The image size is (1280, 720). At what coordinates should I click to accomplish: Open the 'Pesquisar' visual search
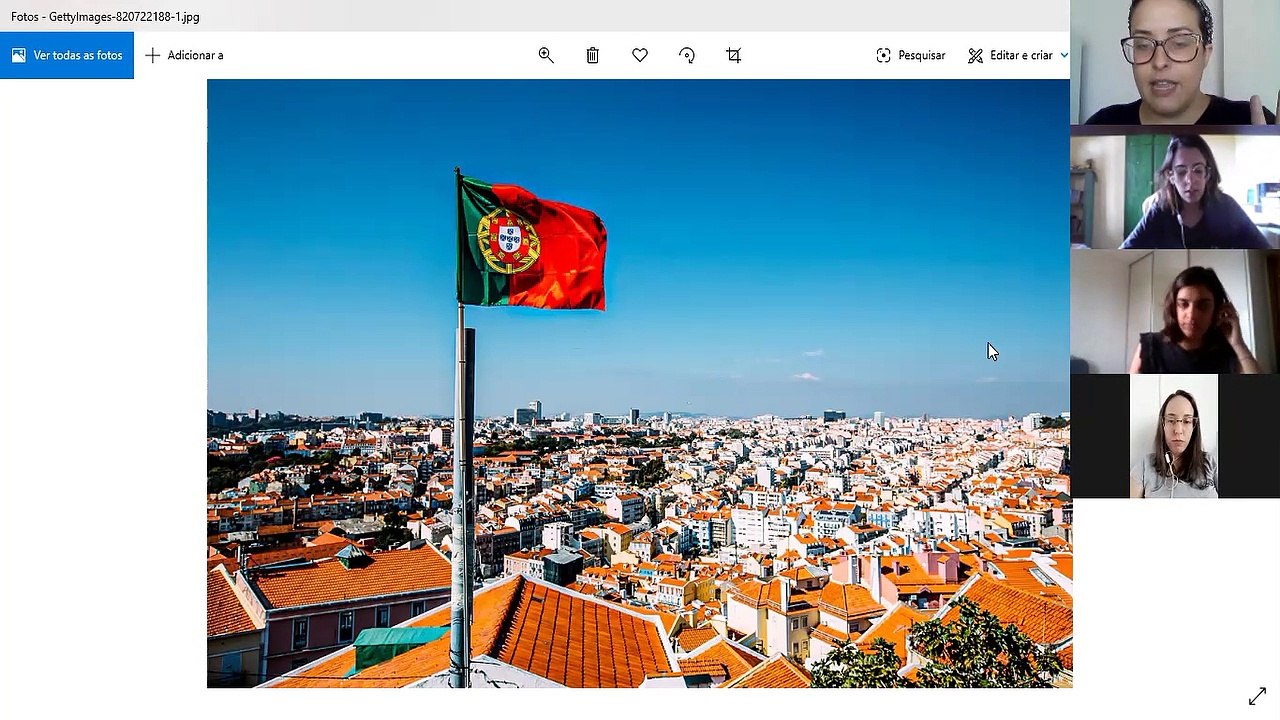(x=910, y=55)
